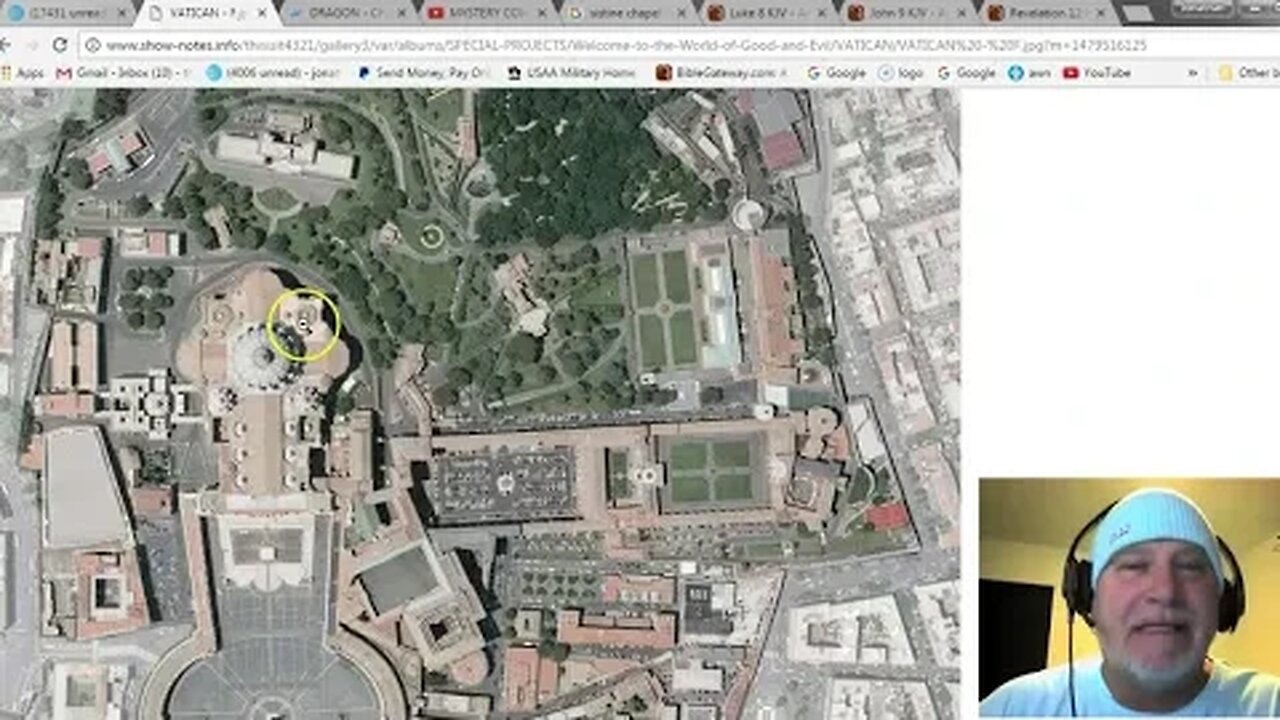
Task: View site information icon in address bar
Action: (93, 45)
